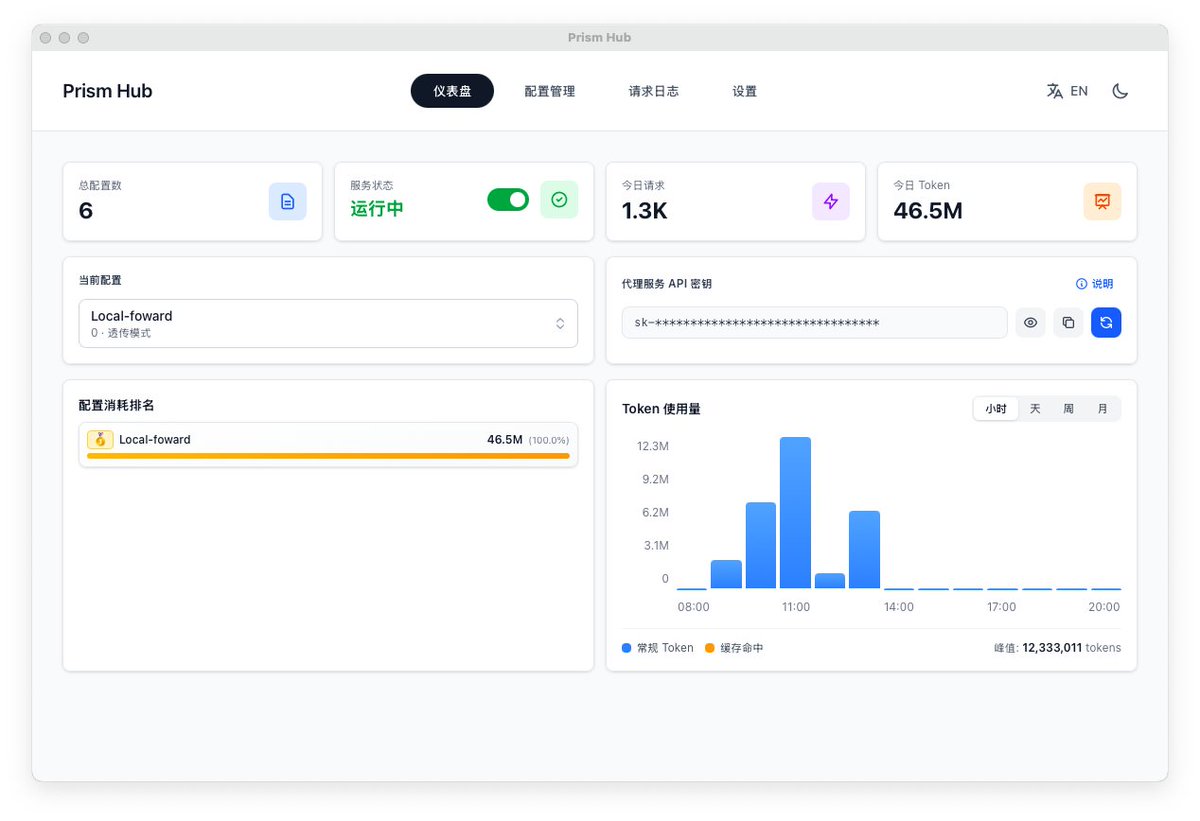Image resolution: width=1200 pixels, height=821 pixels.
Task: Click the 46.5M value in the ranking row
Action: tap(505, 439)
